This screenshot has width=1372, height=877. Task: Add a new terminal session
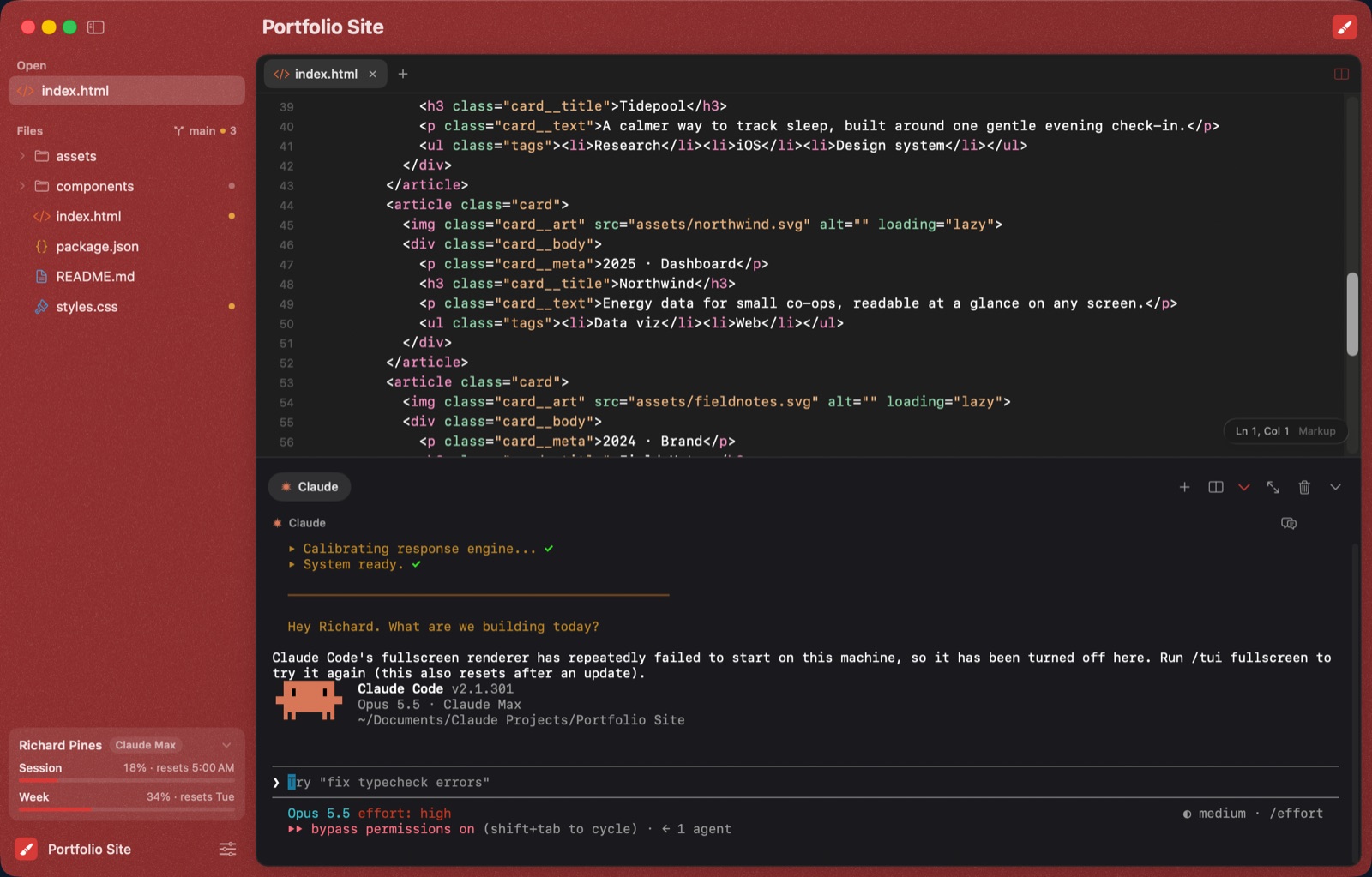(1184, 487)
